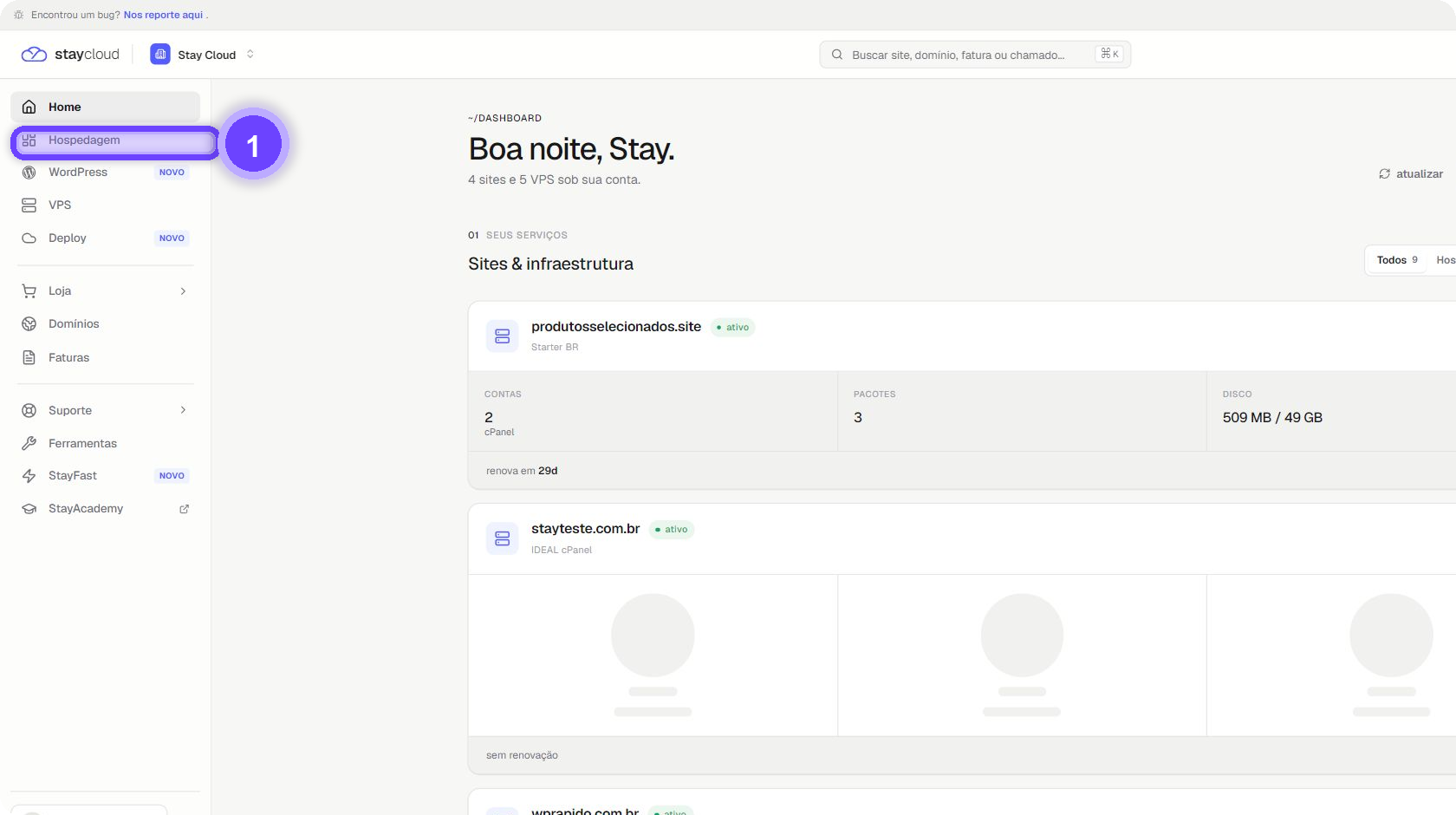
Task: Open Ferramentas in sidebar
Action: [105, 443]
